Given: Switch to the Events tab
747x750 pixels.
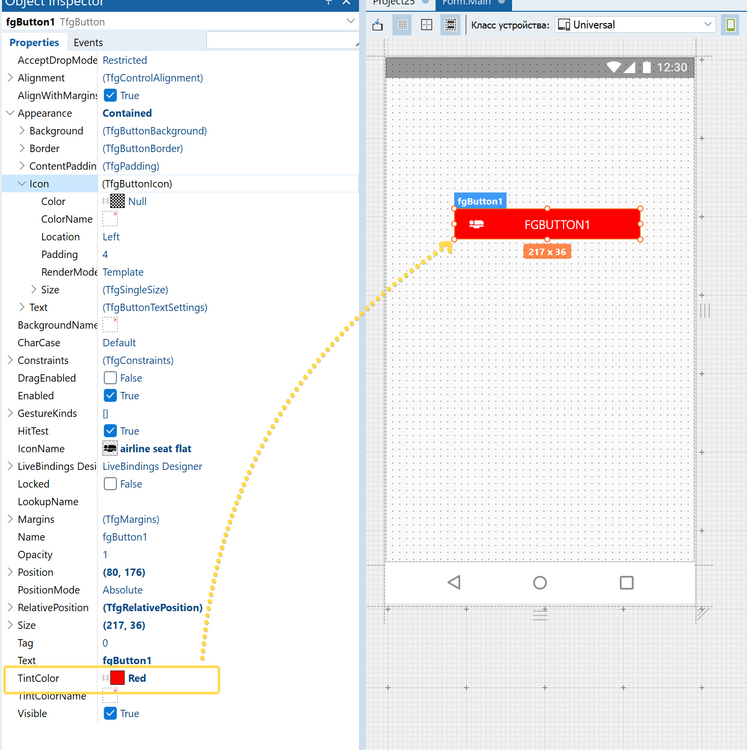Looking at the screenshot, I should [88, 43].
